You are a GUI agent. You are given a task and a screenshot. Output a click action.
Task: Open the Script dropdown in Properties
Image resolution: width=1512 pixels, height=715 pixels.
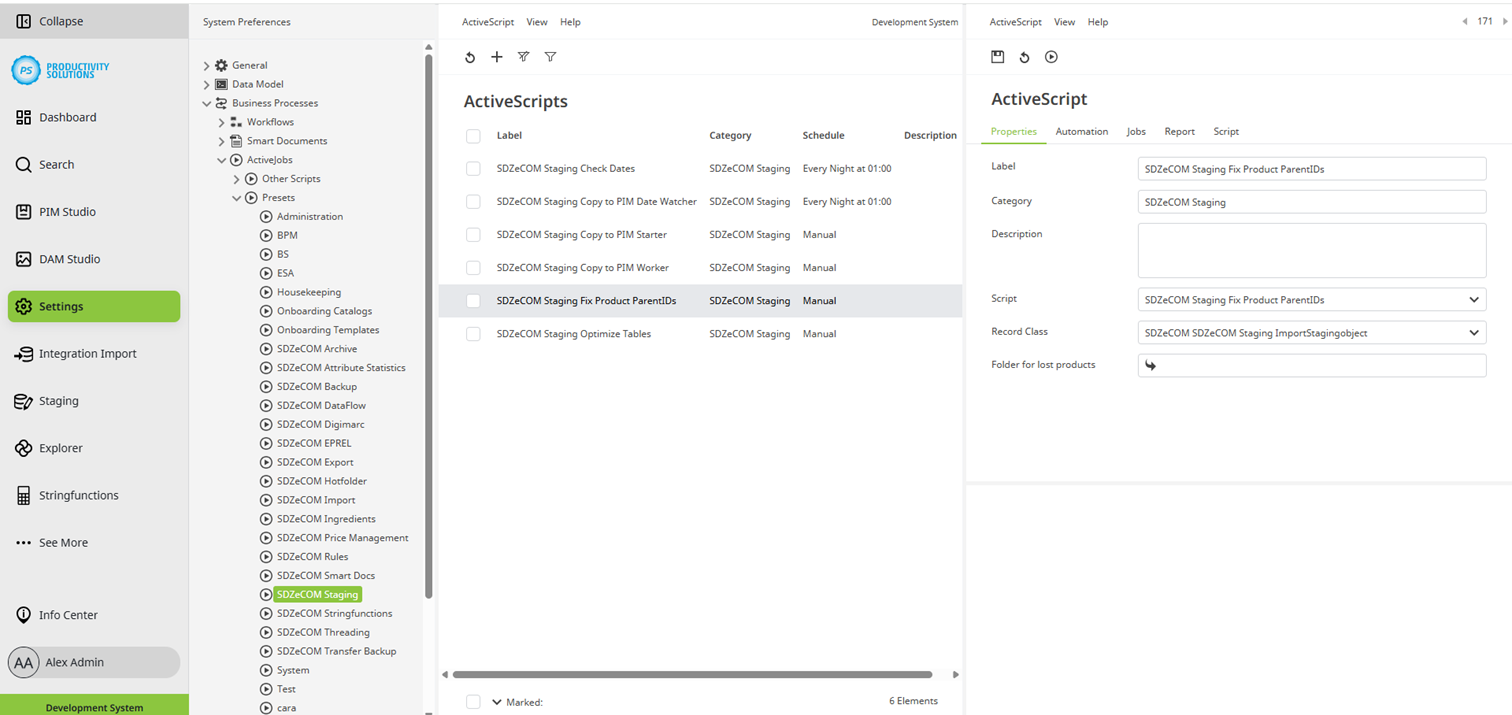pos(1473,299)
